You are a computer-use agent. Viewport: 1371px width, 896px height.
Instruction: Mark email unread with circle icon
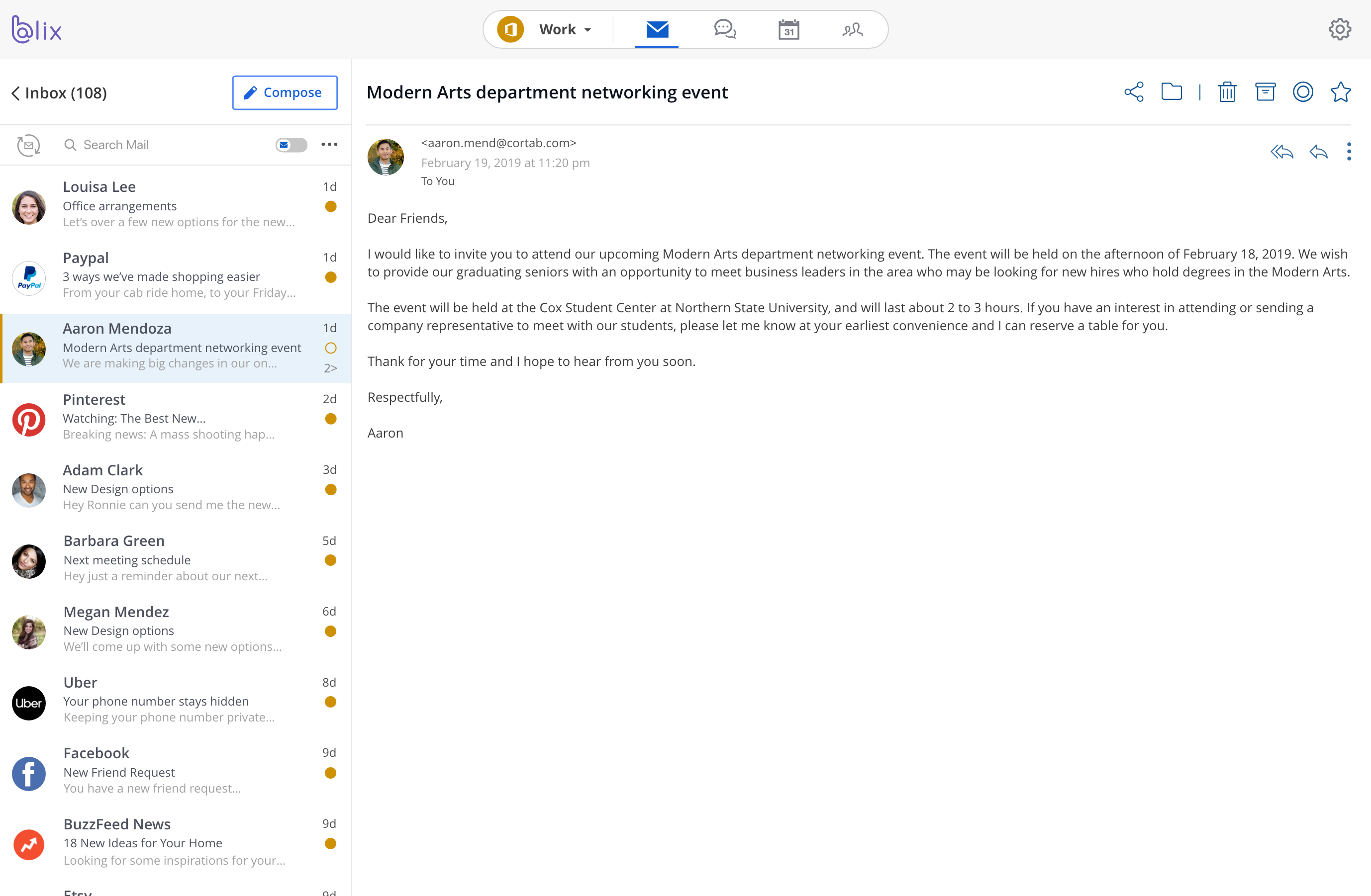(1303, 92)
